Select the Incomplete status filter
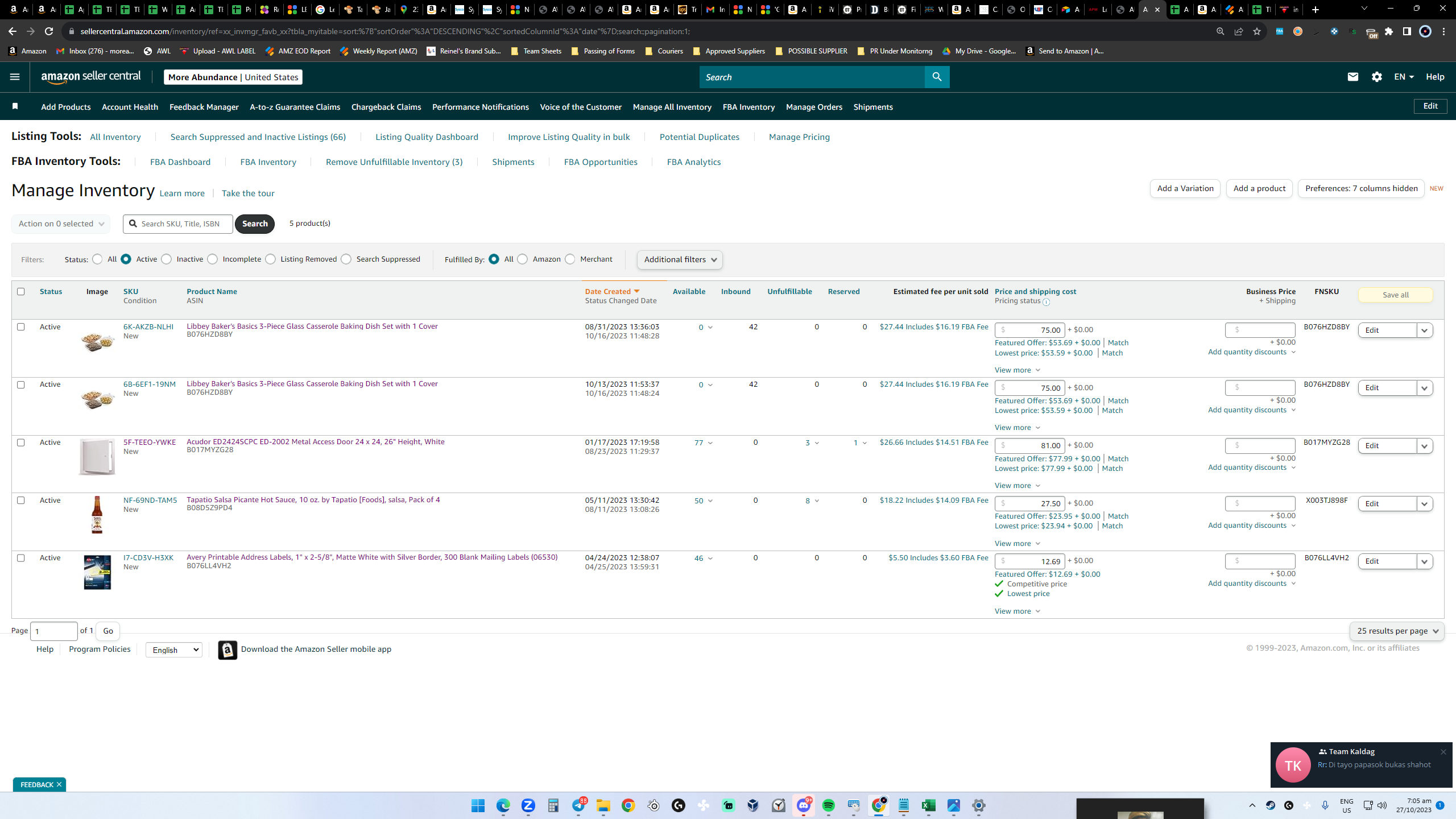The width and height of the screenshot is (1456, 819). point(212,259)
